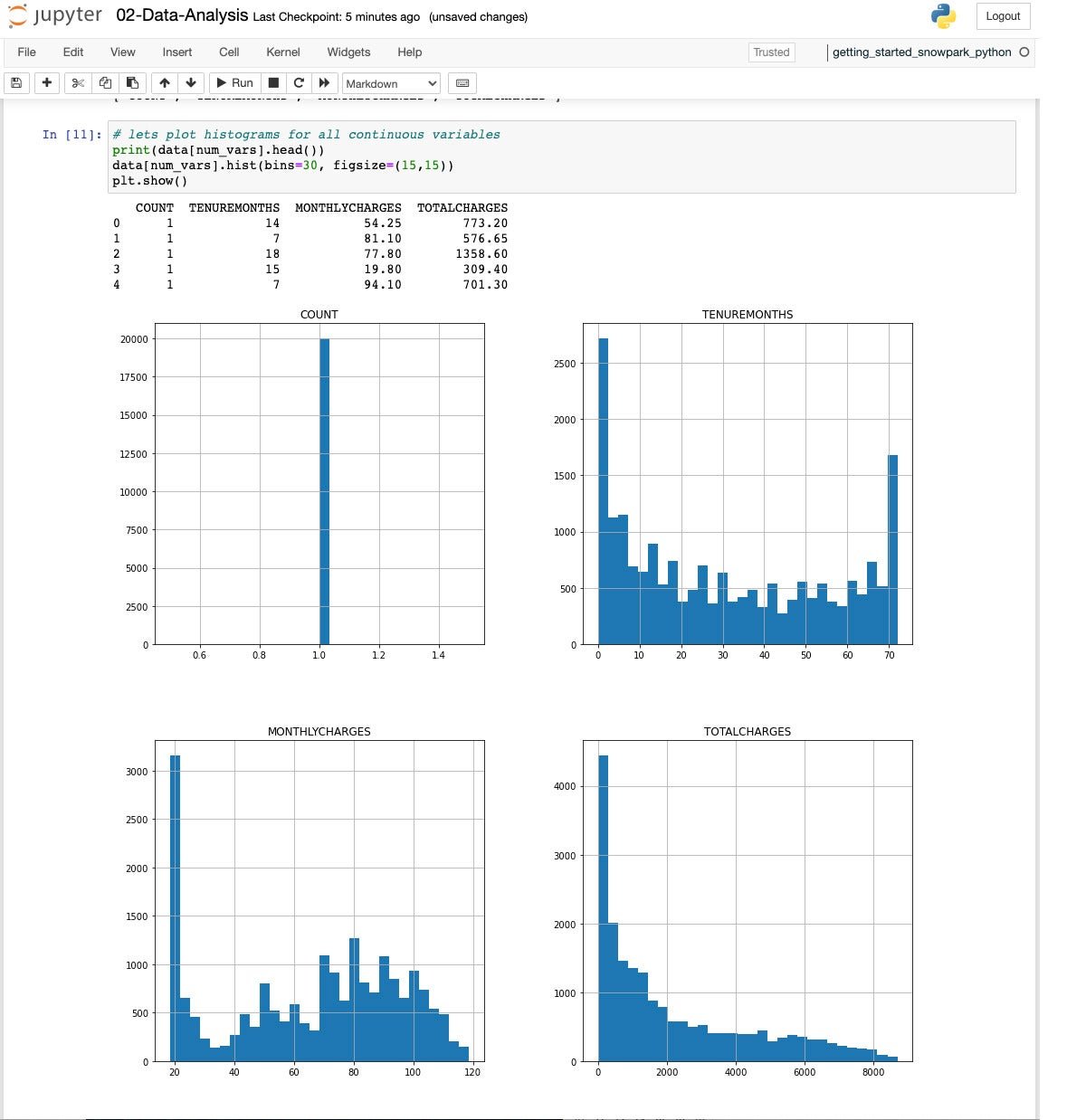
Task: Paste cells below using clipboard icon
Action: coord(132,83)
